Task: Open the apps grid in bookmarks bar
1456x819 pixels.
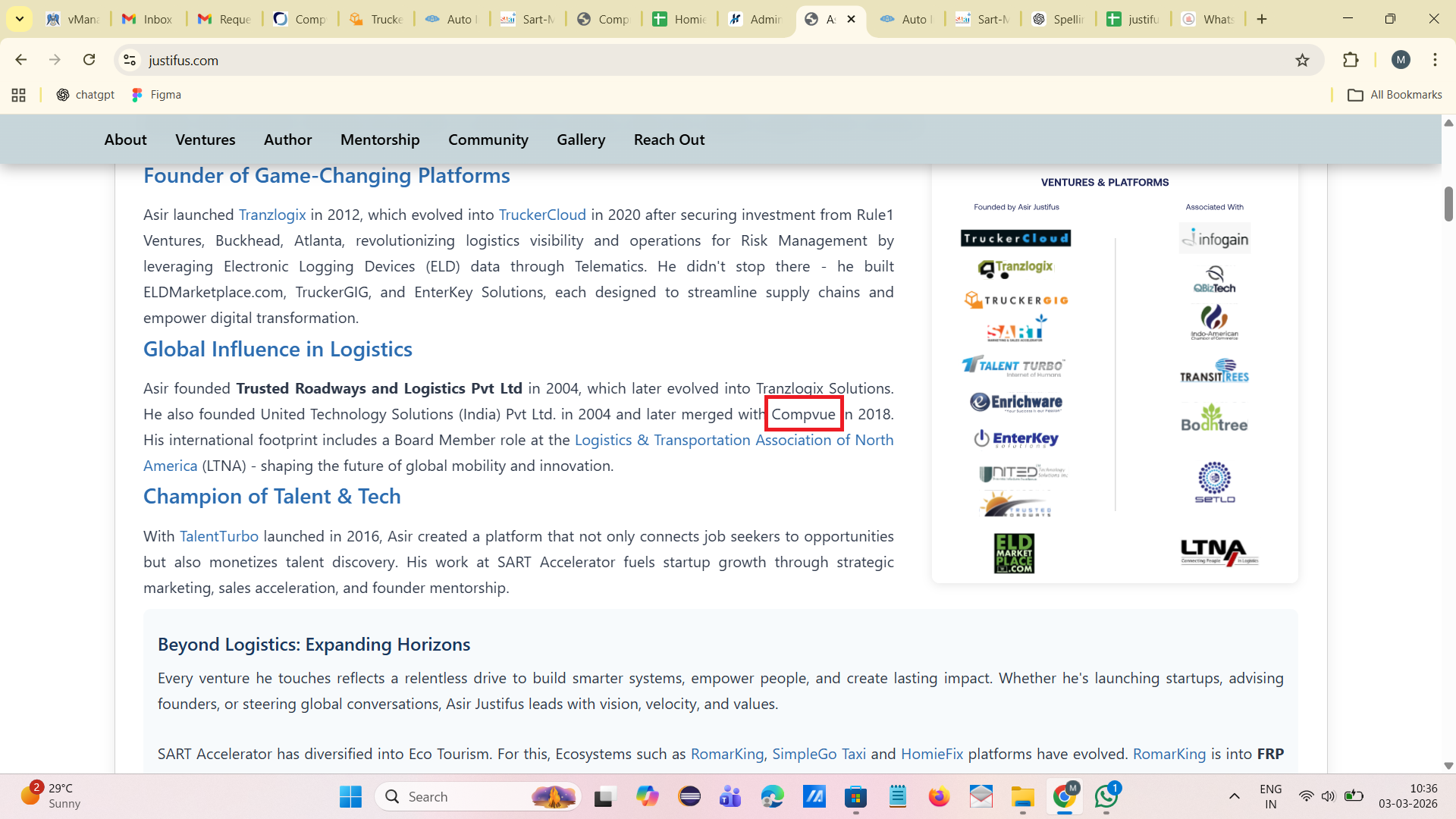Action: pyautogui.click(x=19, y=95)
